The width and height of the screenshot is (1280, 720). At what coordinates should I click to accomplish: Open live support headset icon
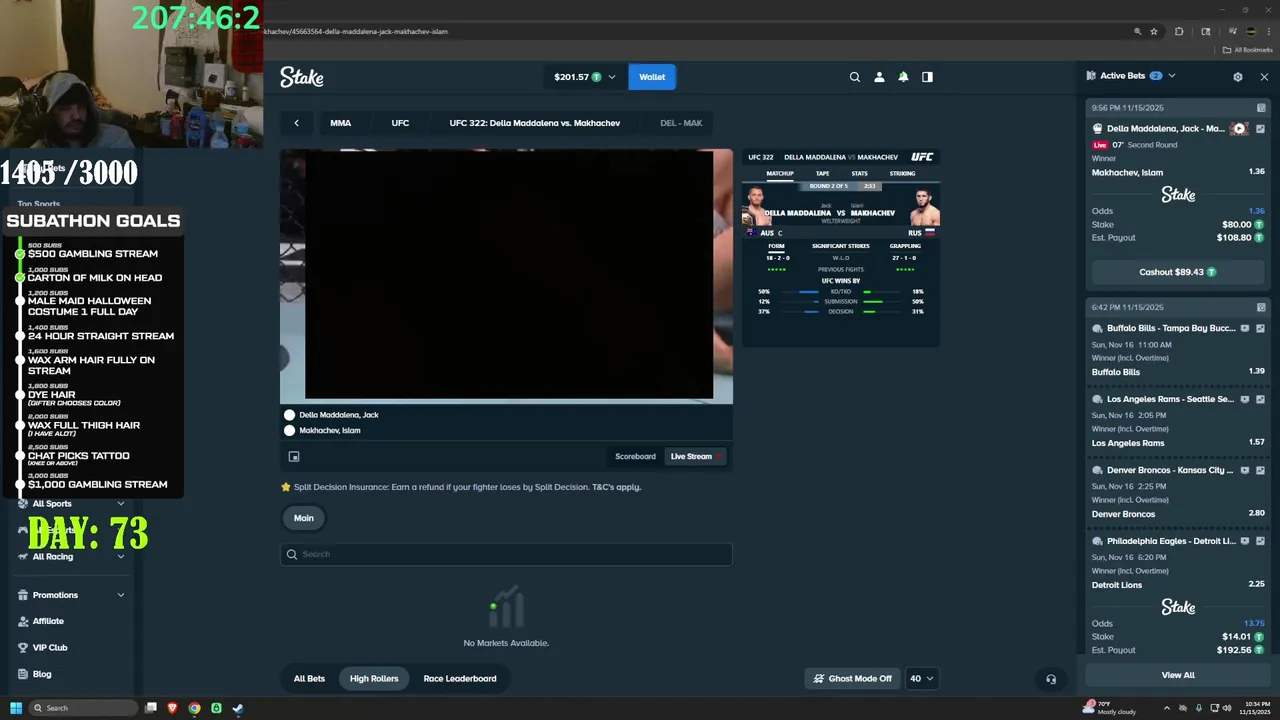click(1051, 679)
